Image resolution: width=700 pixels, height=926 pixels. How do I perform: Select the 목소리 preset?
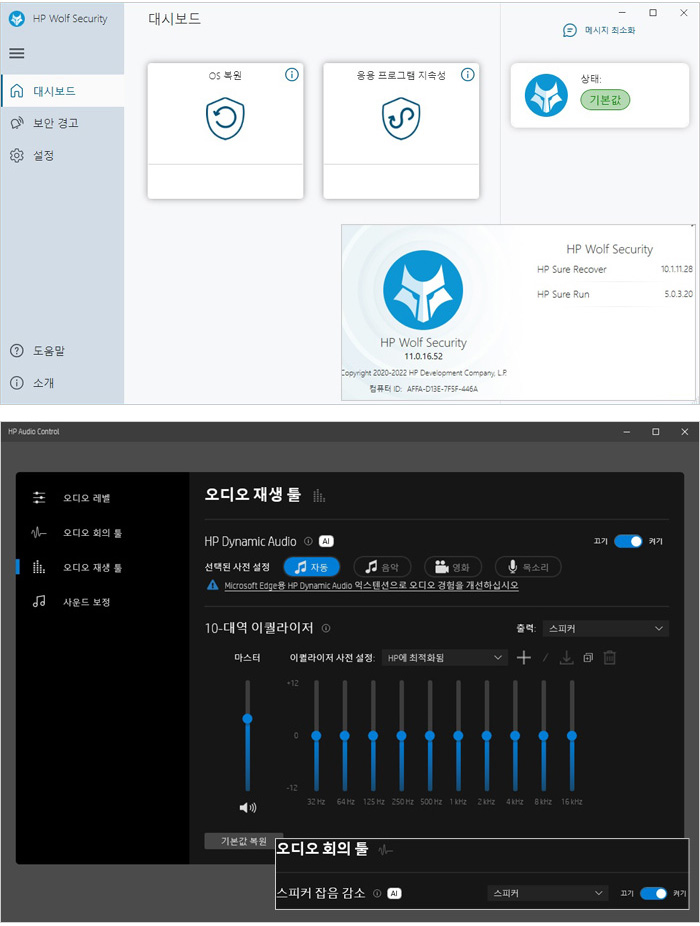click(528, 567)
